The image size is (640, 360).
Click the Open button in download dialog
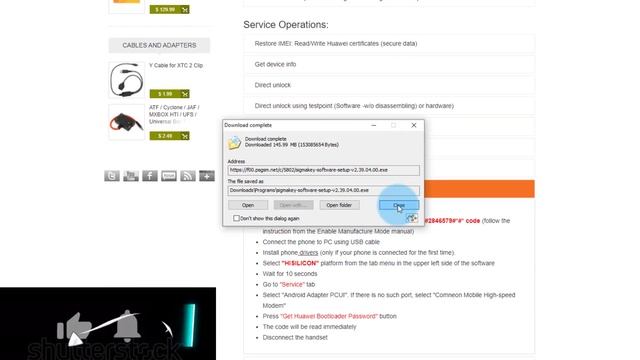248,205
